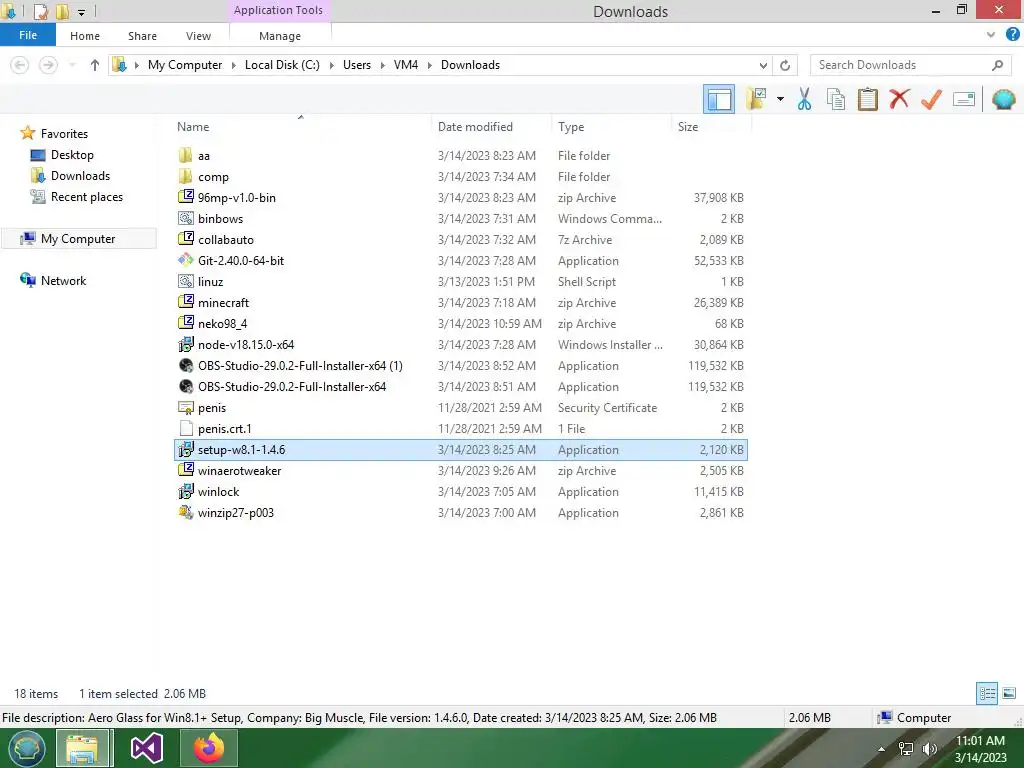Select Network in the navigation pane
This screenshot has height=768, width=1024.
pyautogui.click(x=63, y=281)
